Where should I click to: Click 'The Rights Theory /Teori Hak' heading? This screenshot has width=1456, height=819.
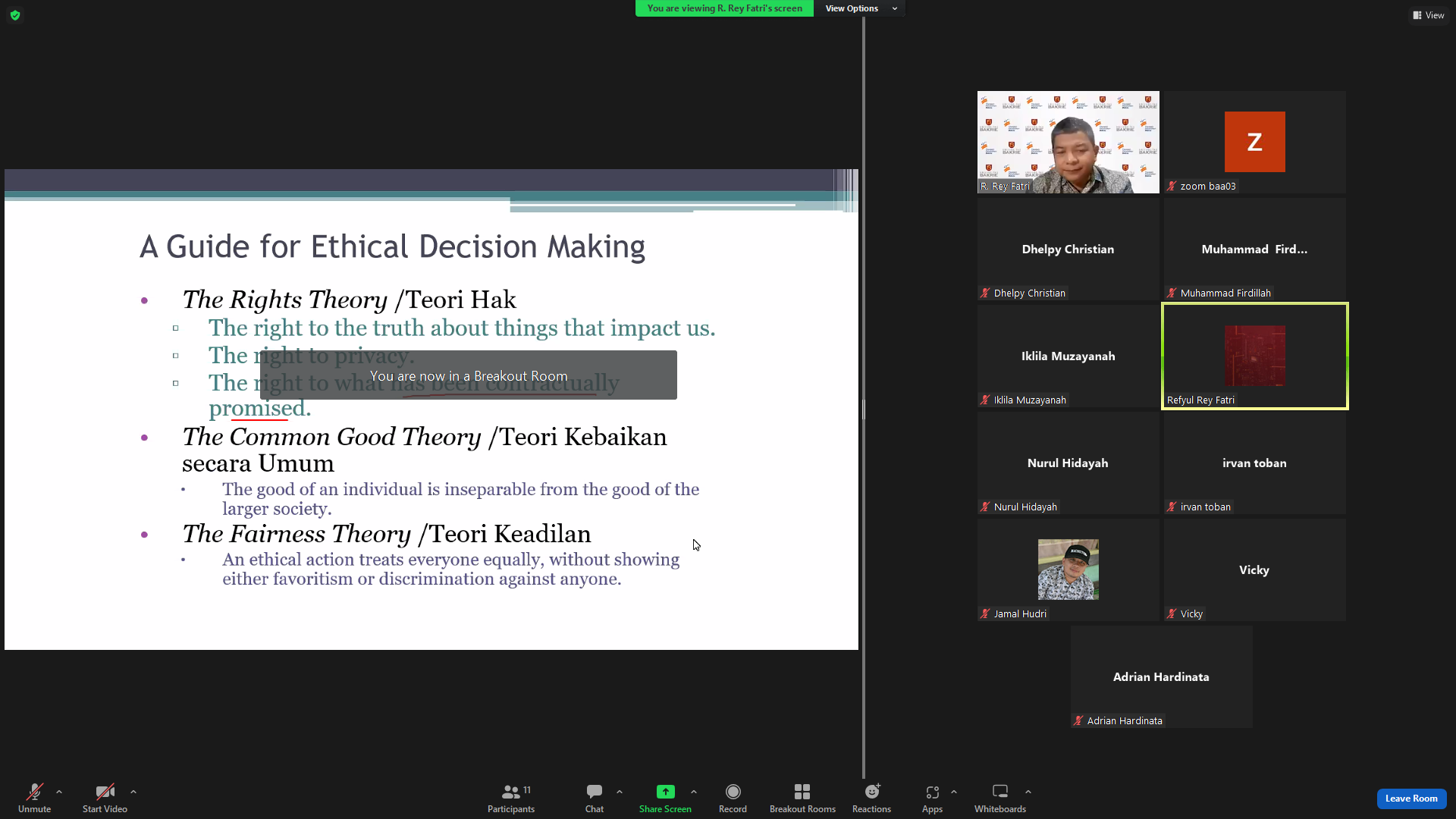tap(349, 300)
